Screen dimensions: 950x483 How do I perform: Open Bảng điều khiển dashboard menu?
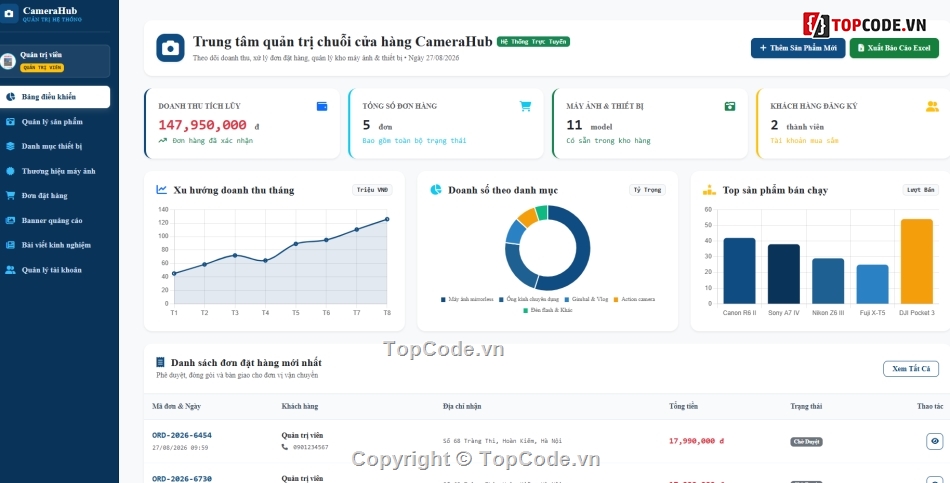coord(55,97)
